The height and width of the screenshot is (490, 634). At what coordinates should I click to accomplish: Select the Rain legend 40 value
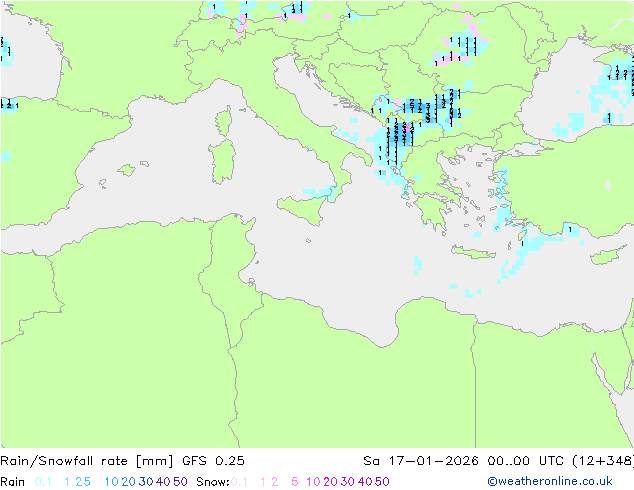(x=163, y=482)
